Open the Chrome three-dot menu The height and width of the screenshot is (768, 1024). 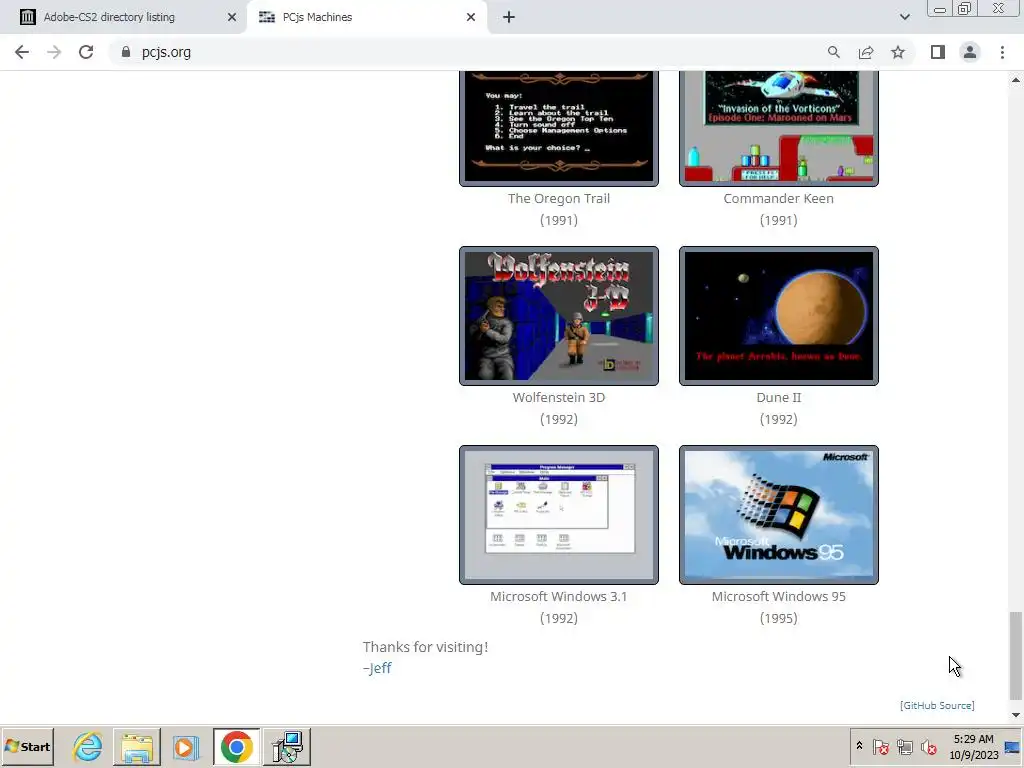pos(1002,52)
